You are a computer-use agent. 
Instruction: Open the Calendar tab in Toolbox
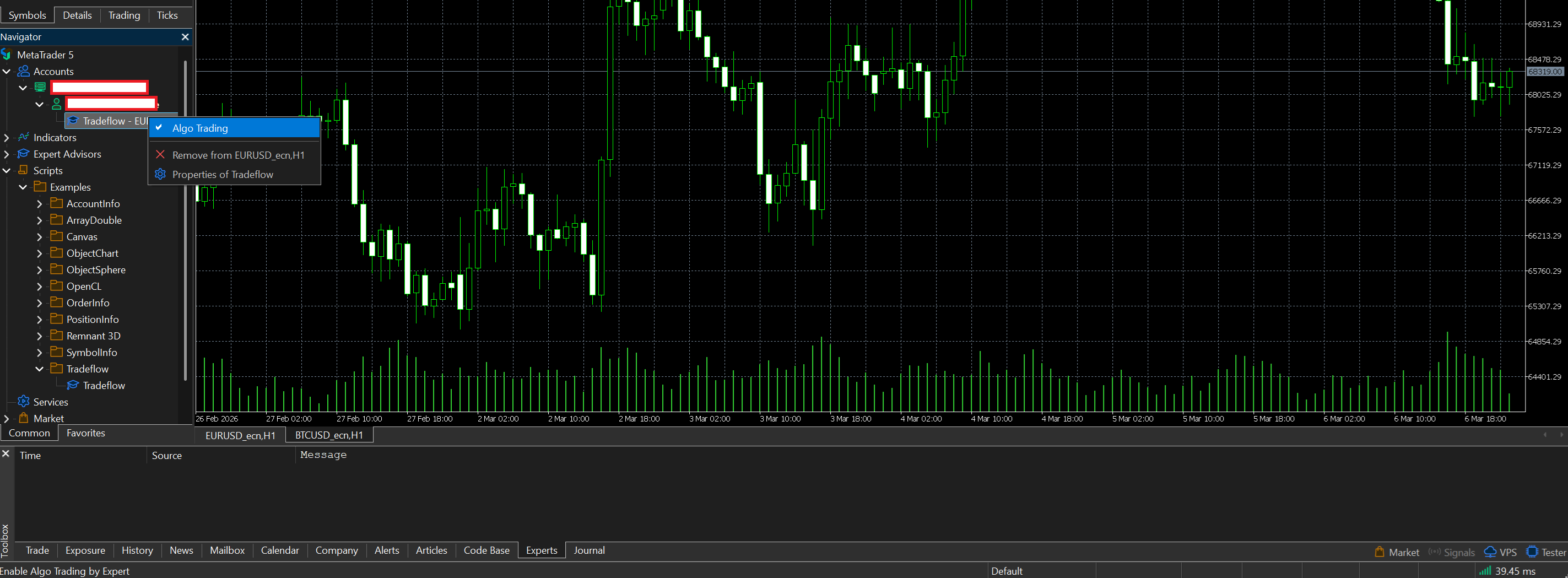[x=280, y=550]
